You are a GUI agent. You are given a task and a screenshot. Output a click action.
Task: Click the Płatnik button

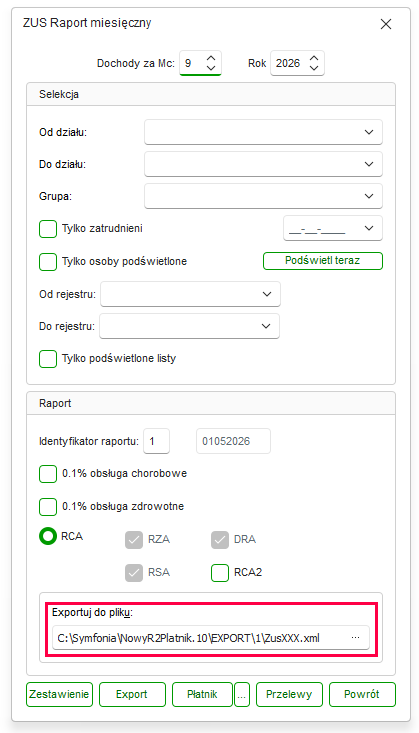click(202, 694)
